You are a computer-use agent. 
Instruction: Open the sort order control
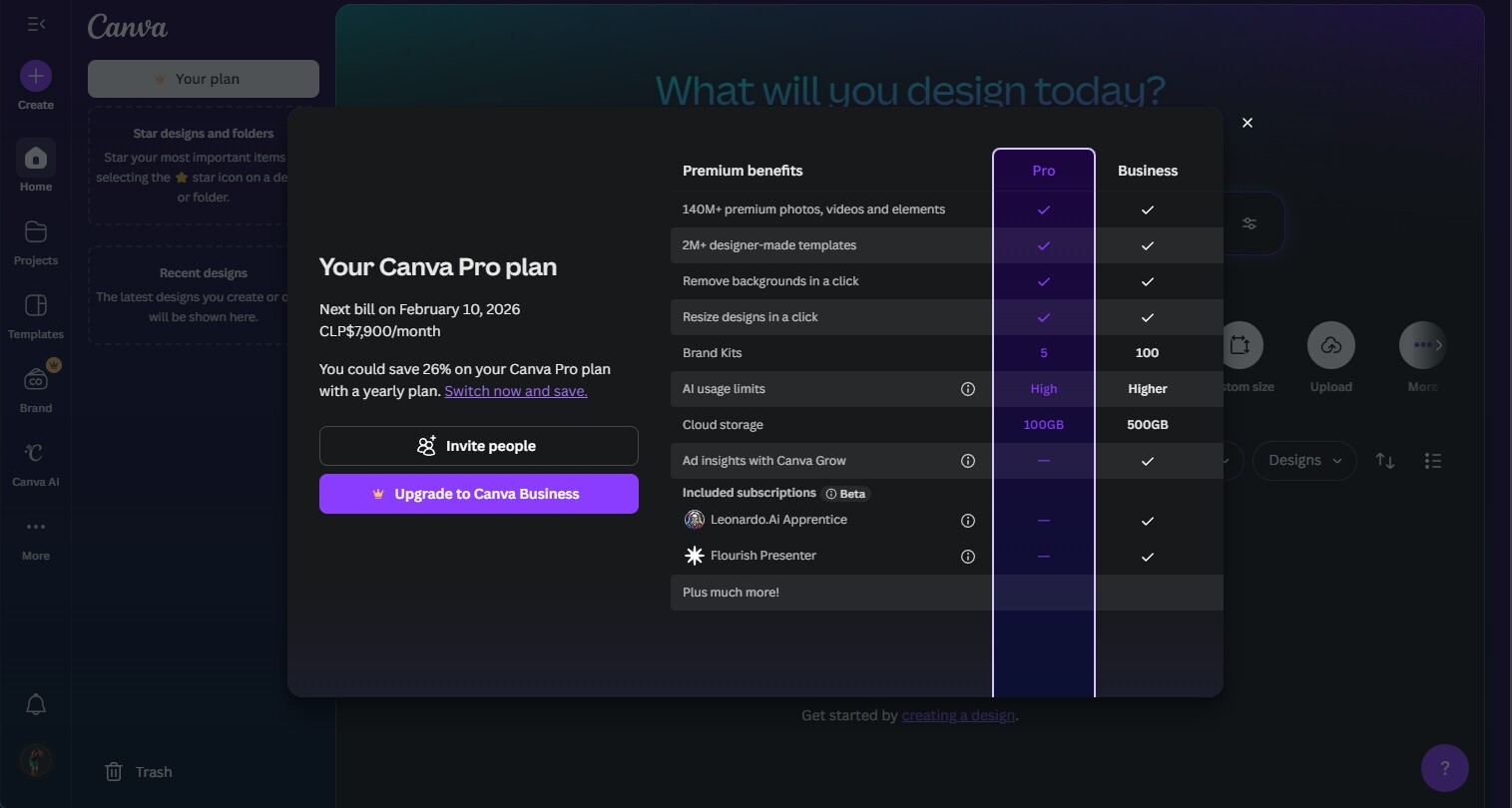click(x=1384, y=461)
